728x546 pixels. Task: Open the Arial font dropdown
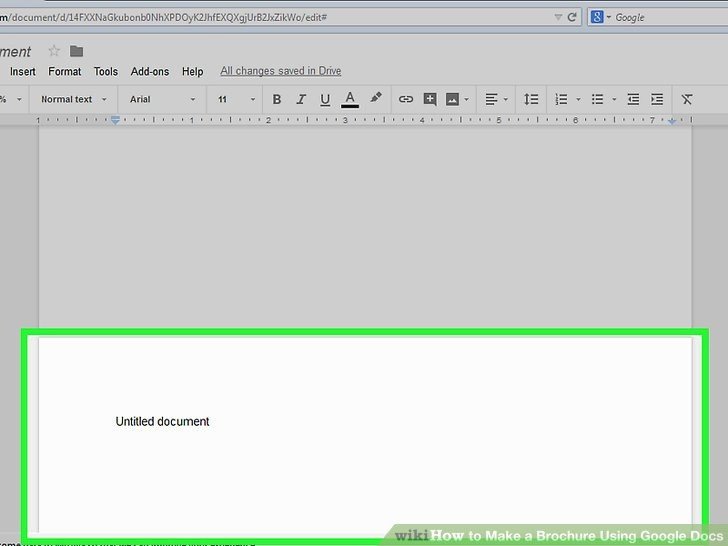coord(162,99)
